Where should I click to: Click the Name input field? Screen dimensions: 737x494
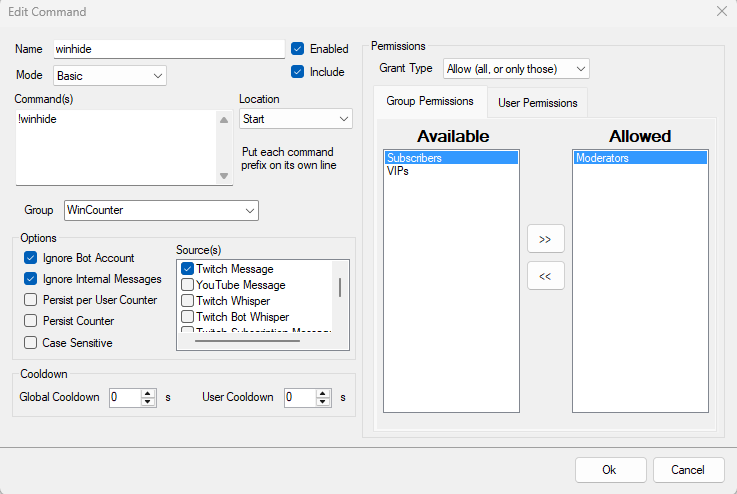169,49
